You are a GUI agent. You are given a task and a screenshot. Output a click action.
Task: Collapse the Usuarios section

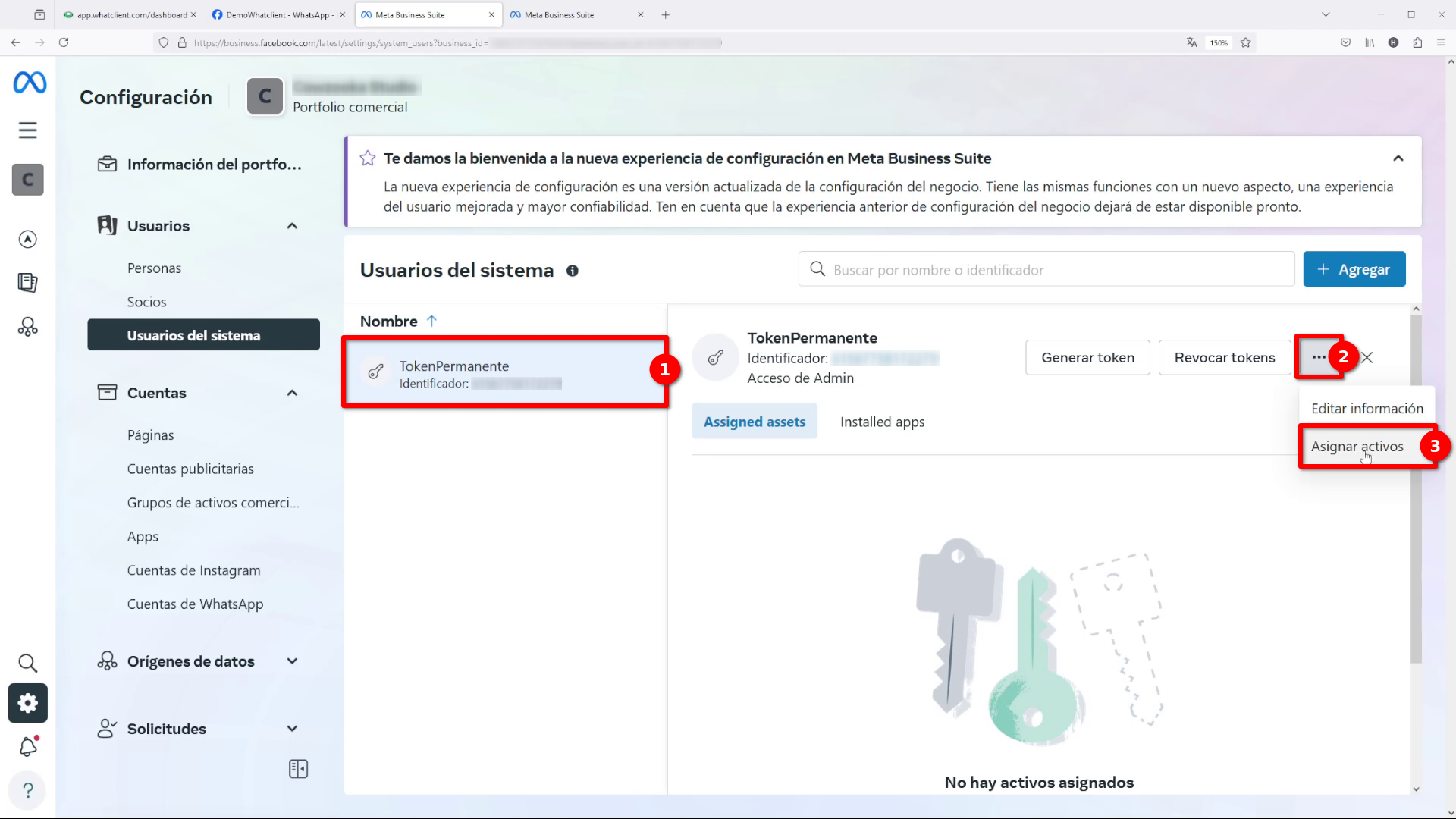click(x=292, y=226)
